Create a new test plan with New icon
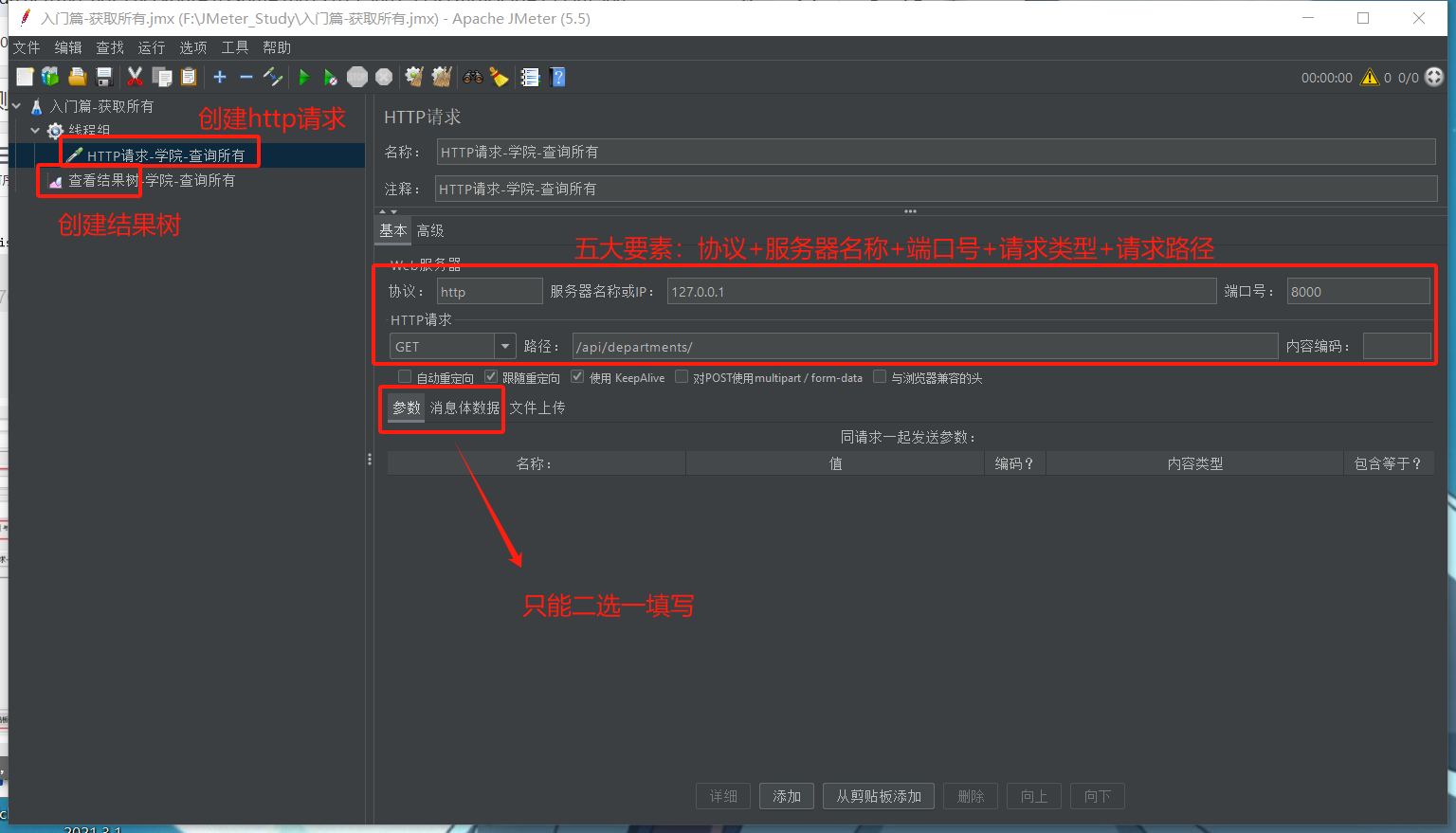The image size is (1456, 833). 25,77
